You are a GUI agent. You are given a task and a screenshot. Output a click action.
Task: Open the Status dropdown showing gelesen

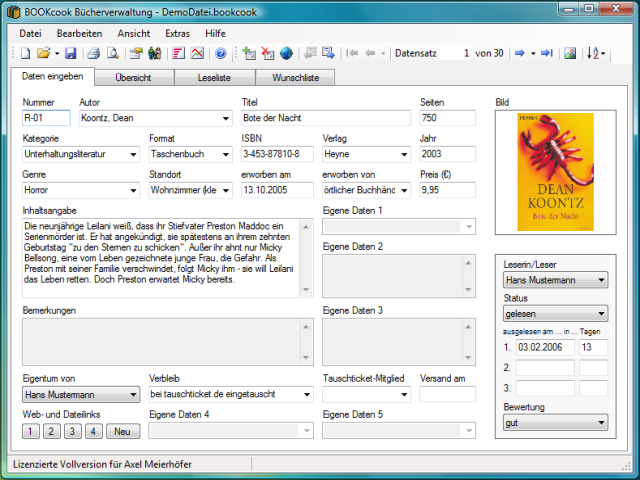point(601,313)
